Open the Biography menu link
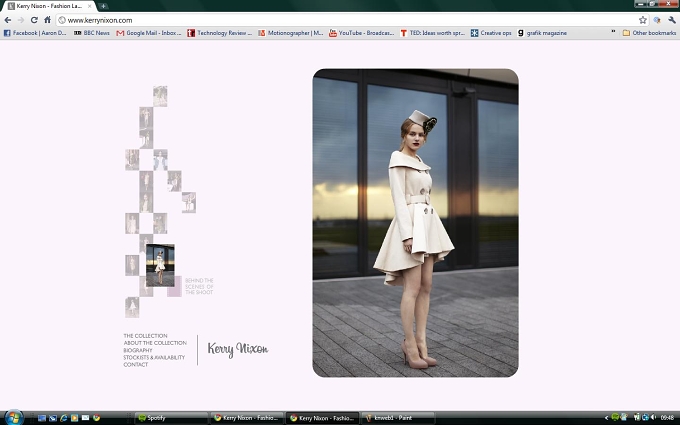The height and width of the screenshot is (425, 680). click(138, 350)
